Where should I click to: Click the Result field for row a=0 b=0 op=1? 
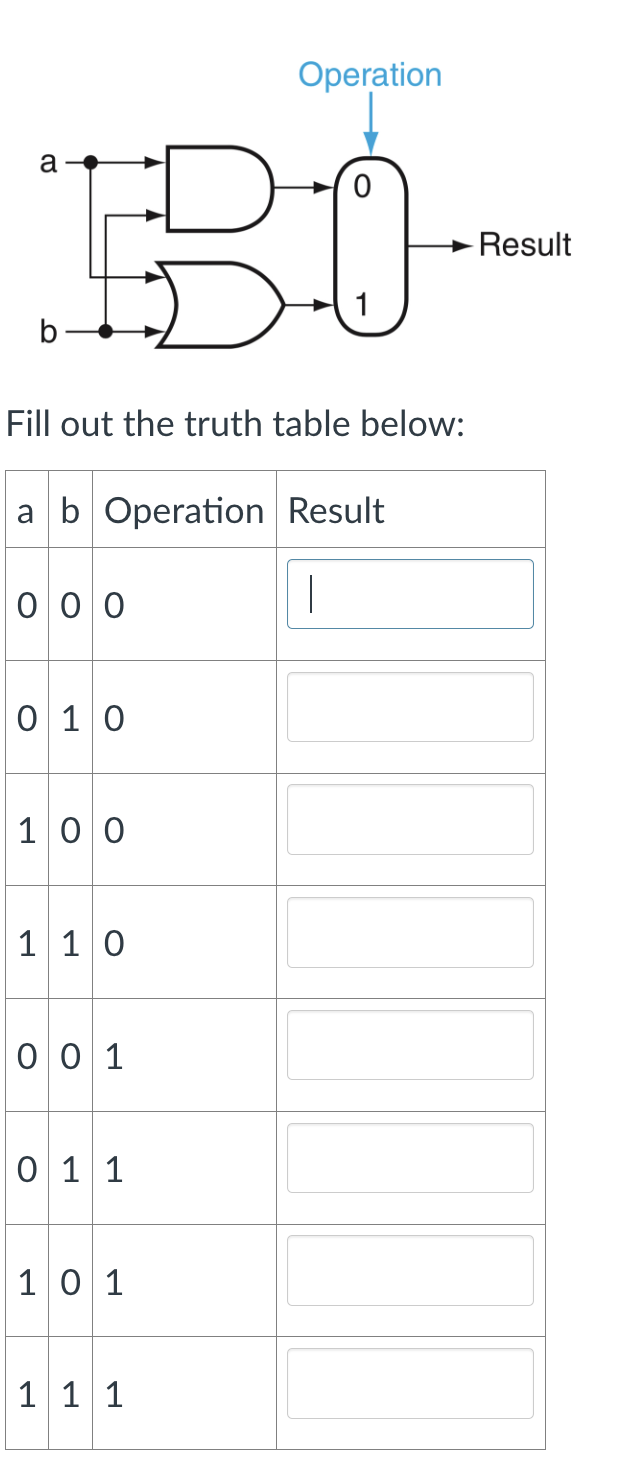click(410, 1045)
